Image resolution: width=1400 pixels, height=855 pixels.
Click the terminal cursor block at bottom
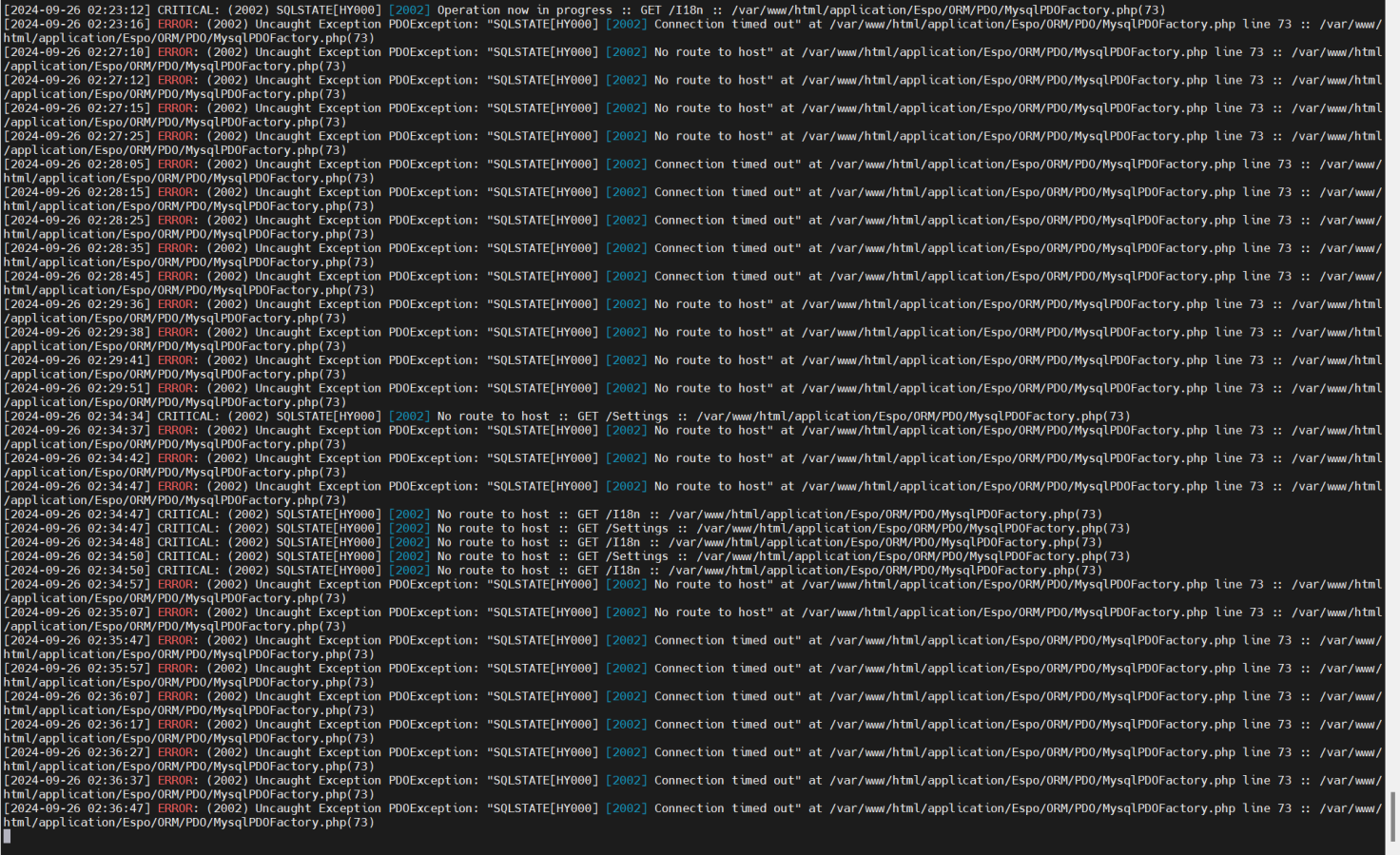8,836
